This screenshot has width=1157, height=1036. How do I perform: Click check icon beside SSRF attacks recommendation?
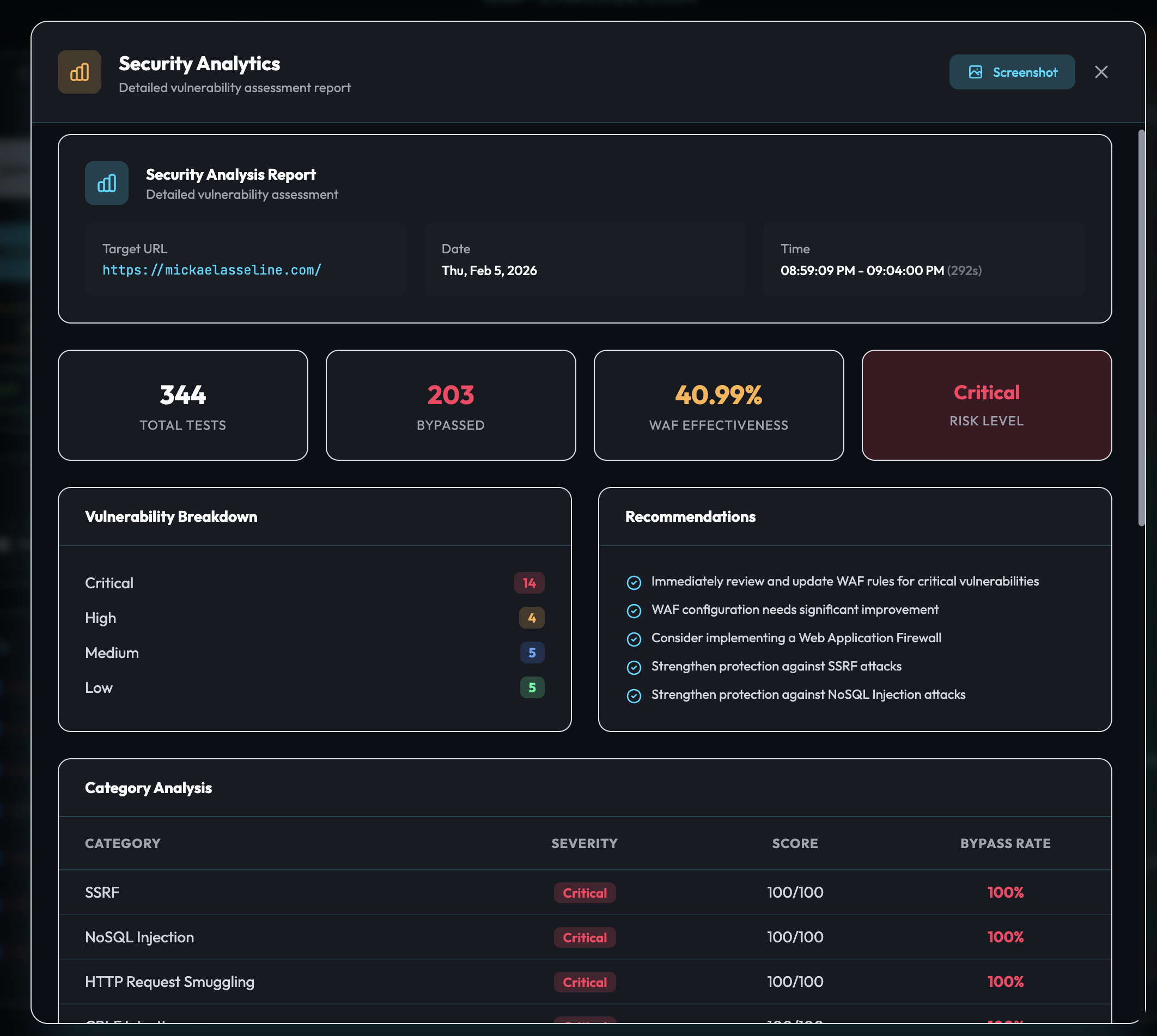pos(634,667)
